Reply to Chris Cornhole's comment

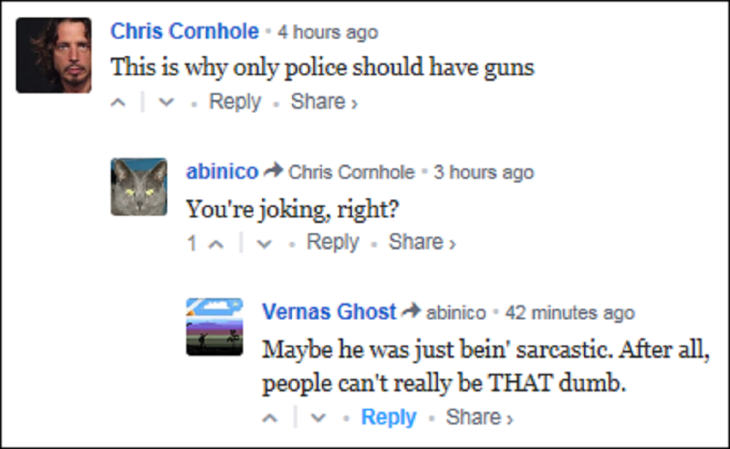235,102
